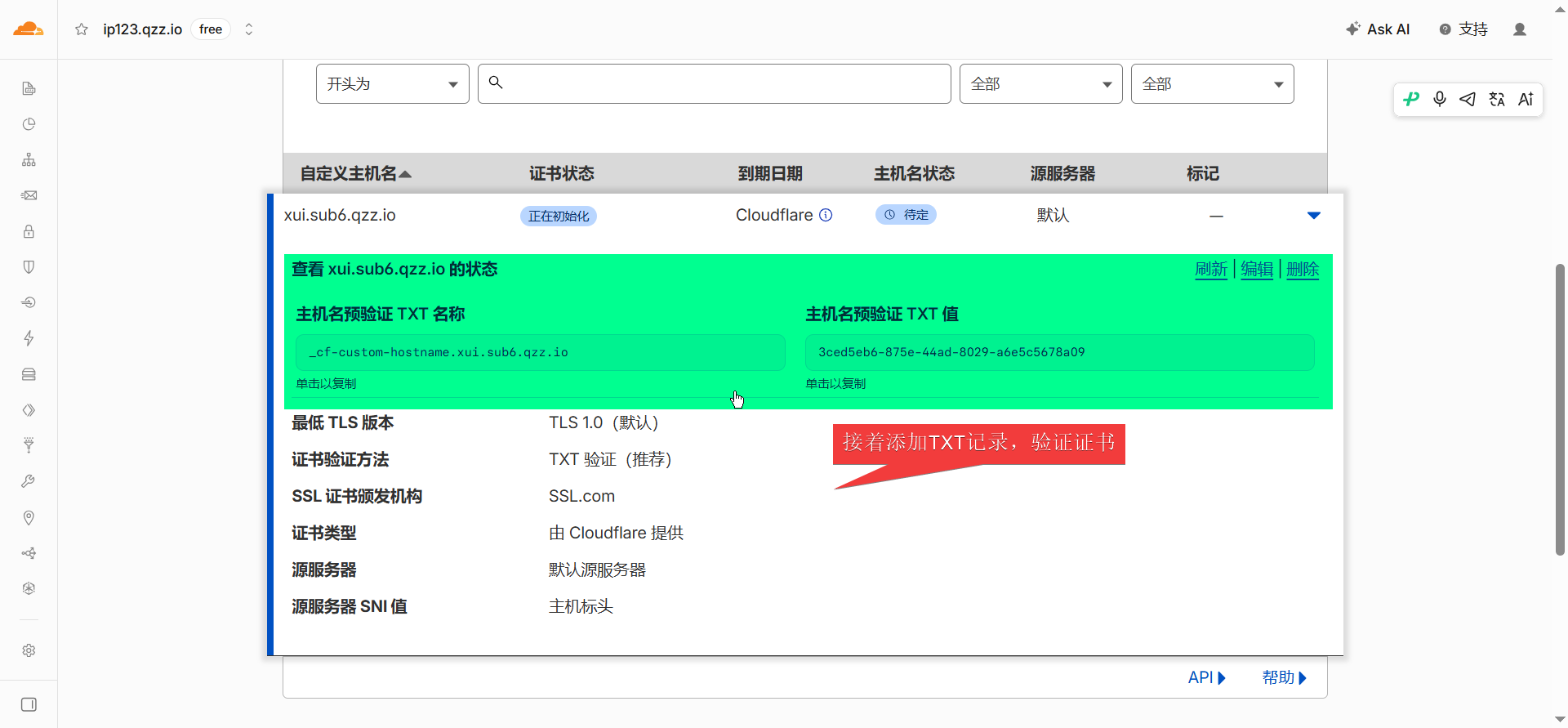The image size is (1568, 728).
Task: Click the 源服务器 column header
Action: pos(1062,173)
